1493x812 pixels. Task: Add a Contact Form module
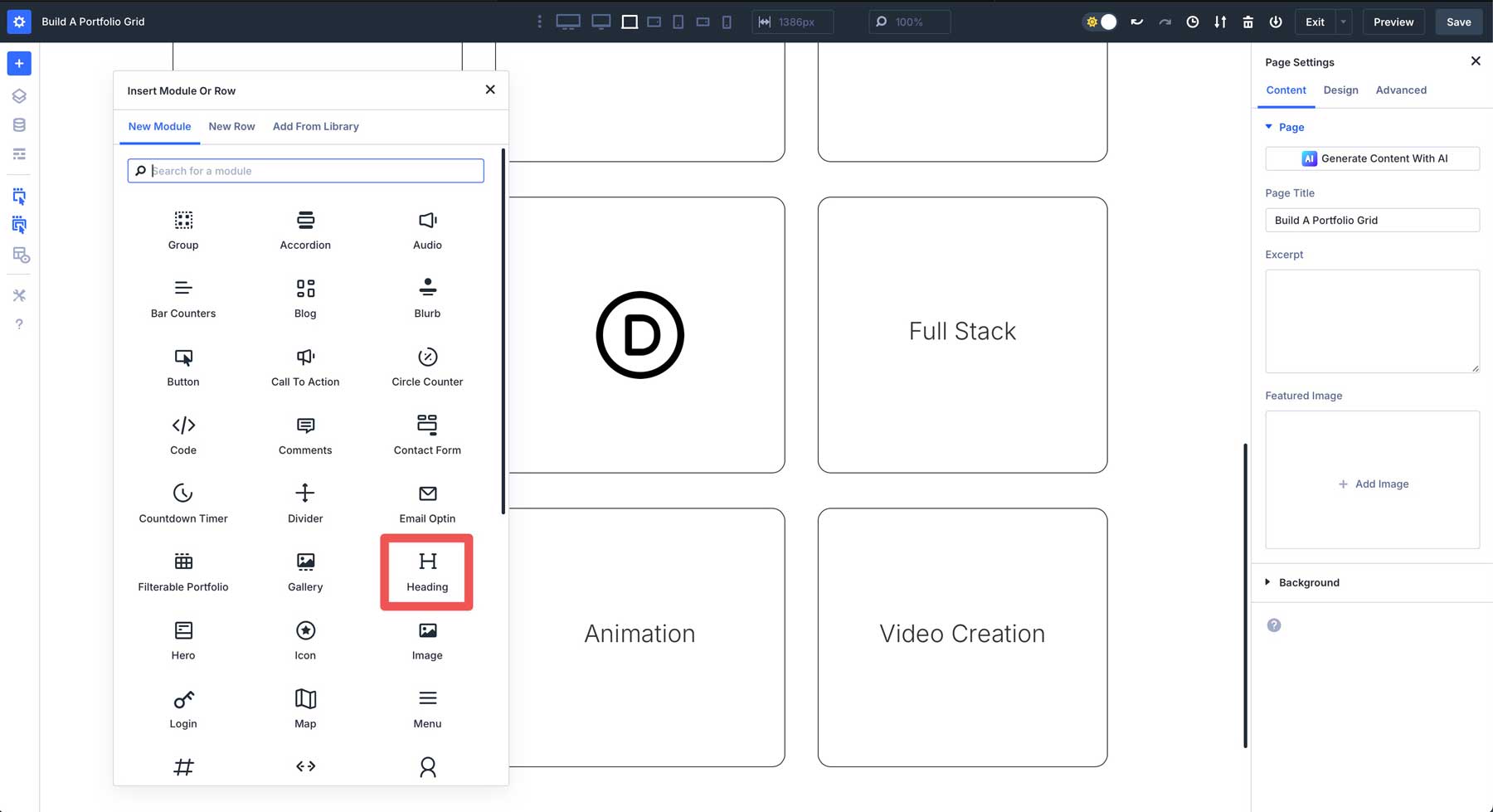[x=426, y=435]
